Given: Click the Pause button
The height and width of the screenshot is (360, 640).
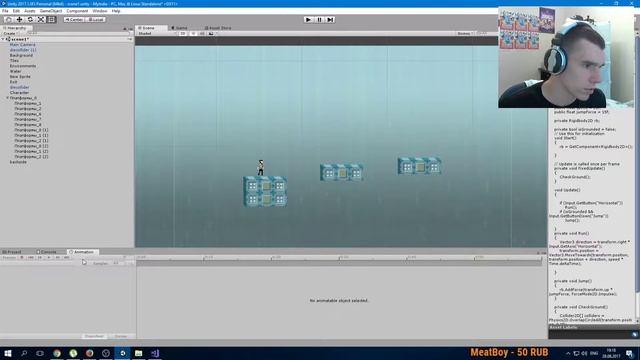Looking at the screenshot, I should tap(319, 20).
